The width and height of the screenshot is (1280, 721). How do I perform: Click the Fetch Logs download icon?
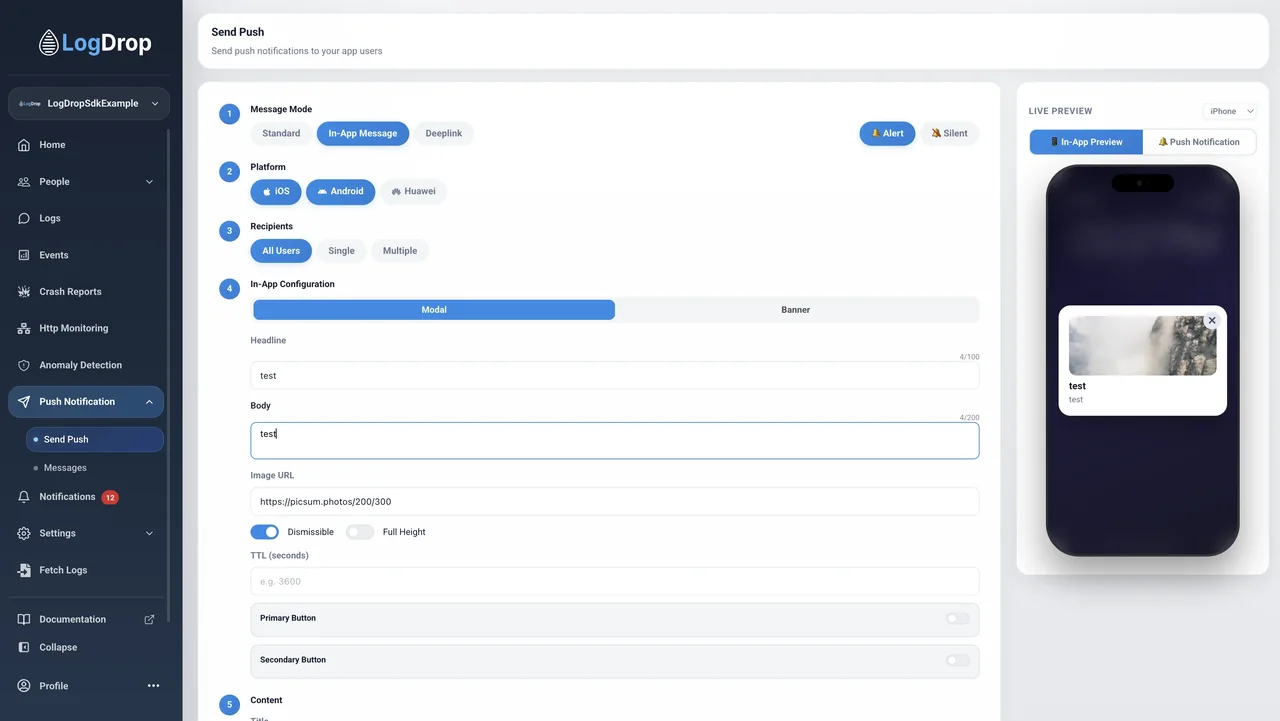pos(24,570)
